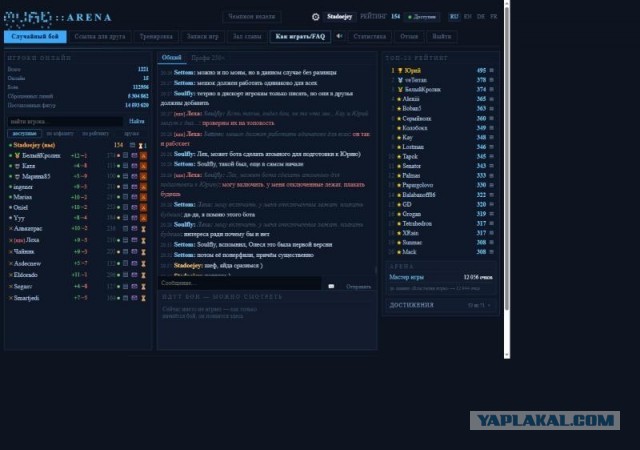
Task: Switch language to FR
Action: click(494, 17)
